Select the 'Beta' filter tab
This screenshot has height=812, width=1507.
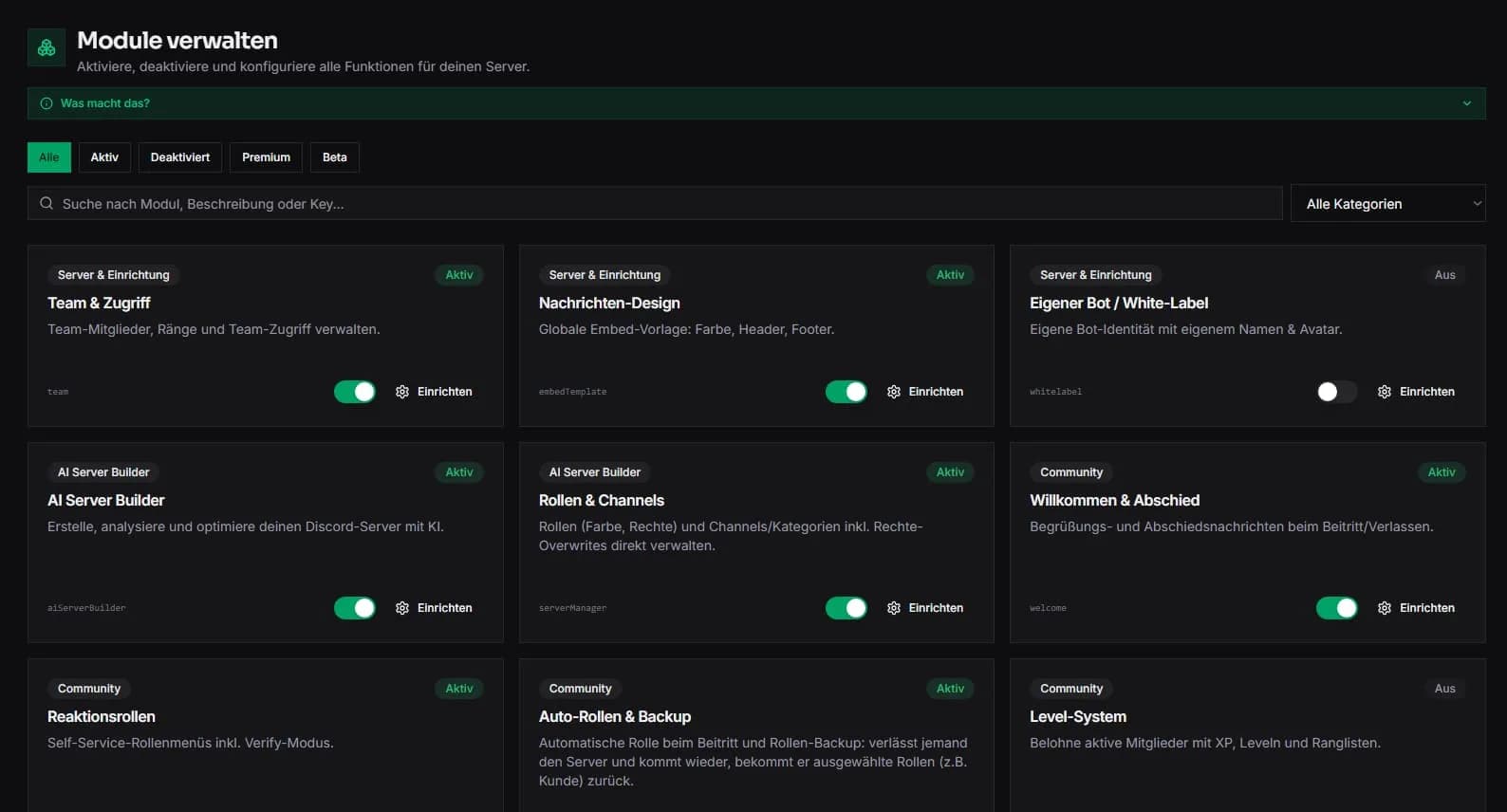335,157
